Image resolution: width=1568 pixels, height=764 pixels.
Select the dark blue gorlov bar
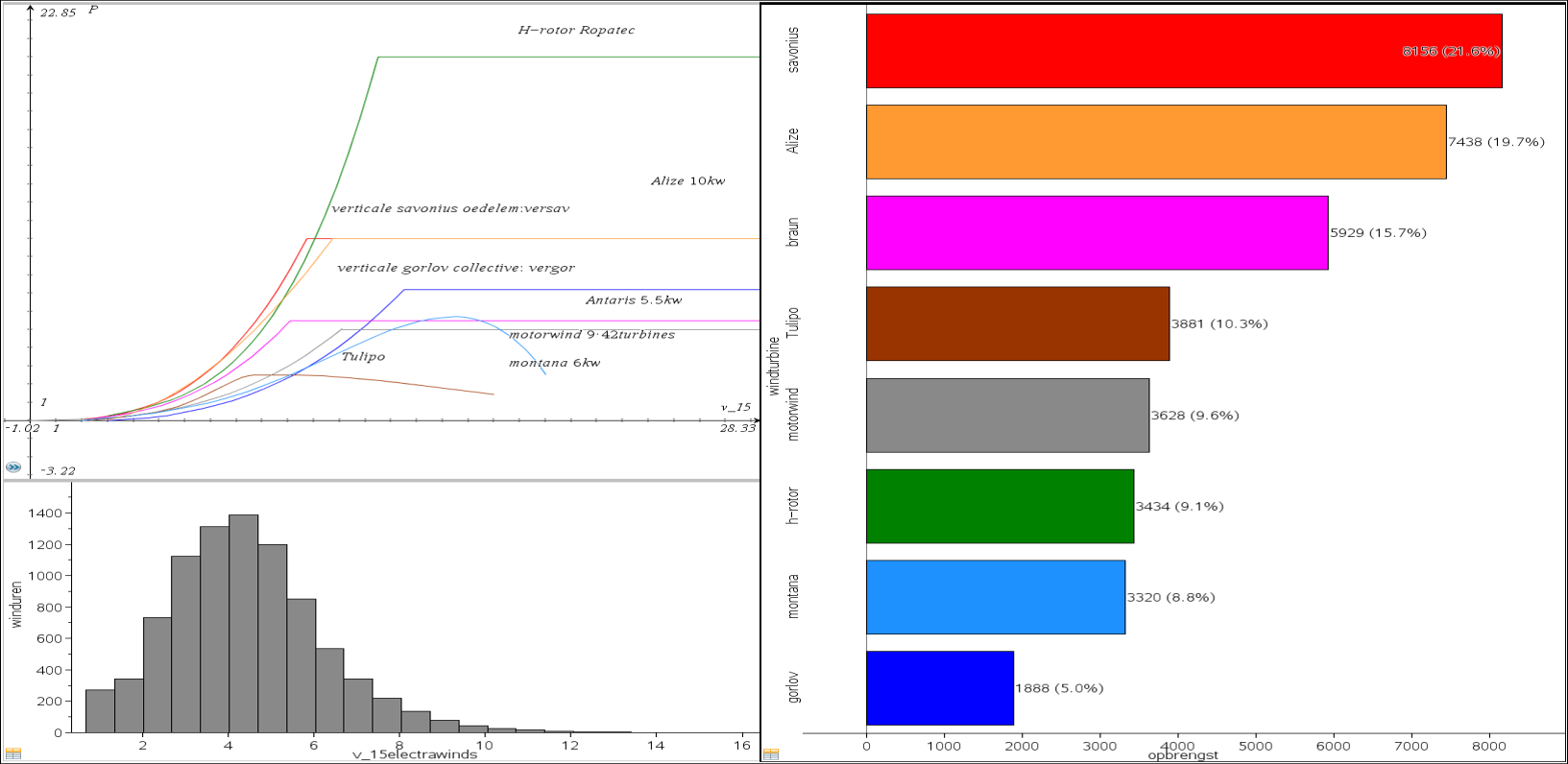(x=940, y=688)
